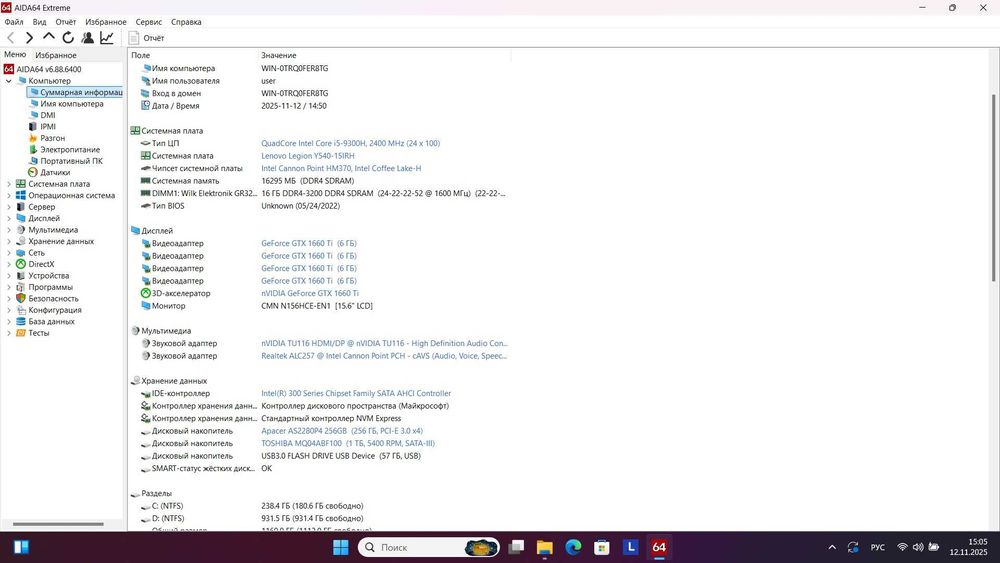Open Intel 300 Series SATA AHCI Controller link
This screenshot has height=563, width=1000.
[356, 393]
